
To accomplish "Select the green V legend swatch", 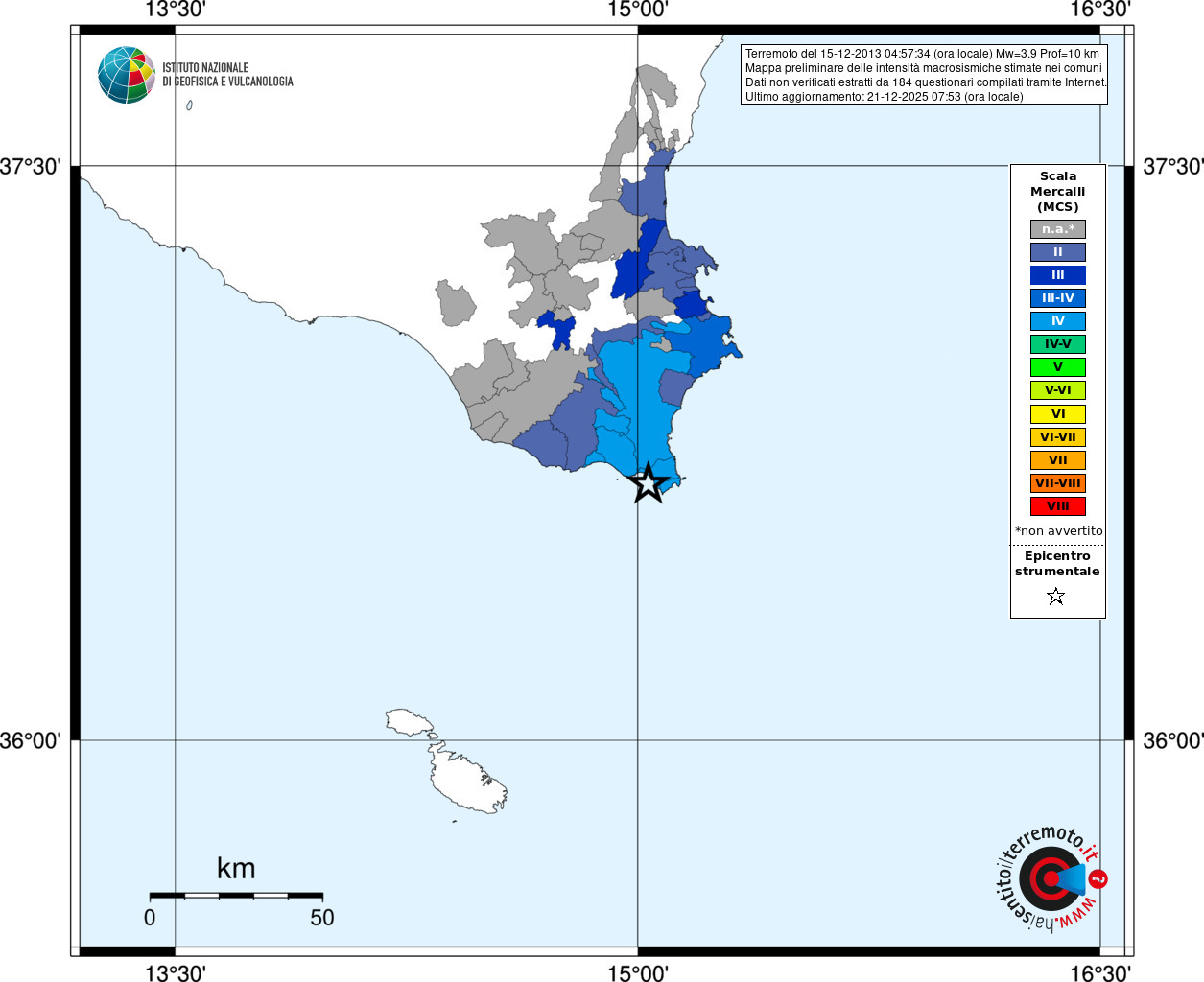I will 1058,367.
